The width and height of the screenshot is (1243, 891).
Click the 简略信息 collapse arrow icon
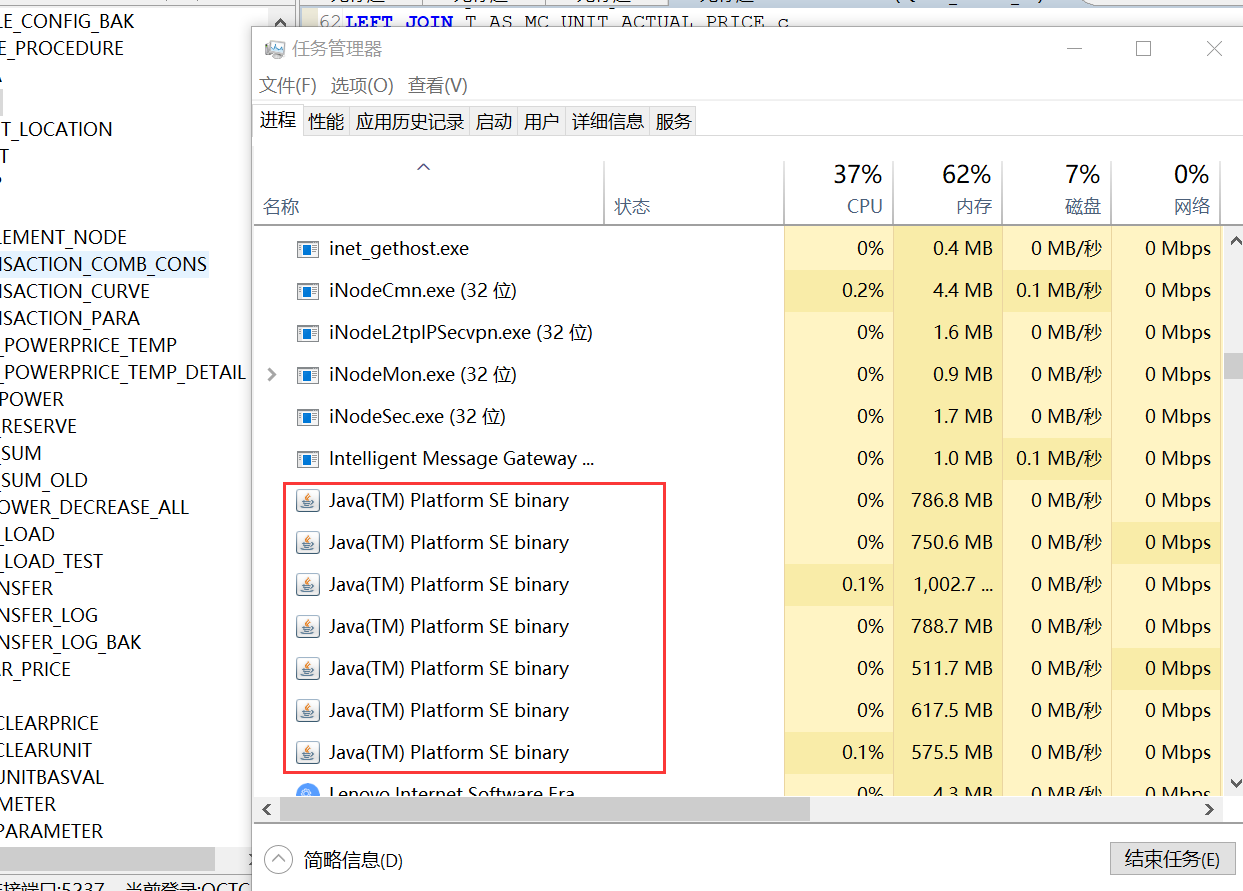[x=278, y=859]
